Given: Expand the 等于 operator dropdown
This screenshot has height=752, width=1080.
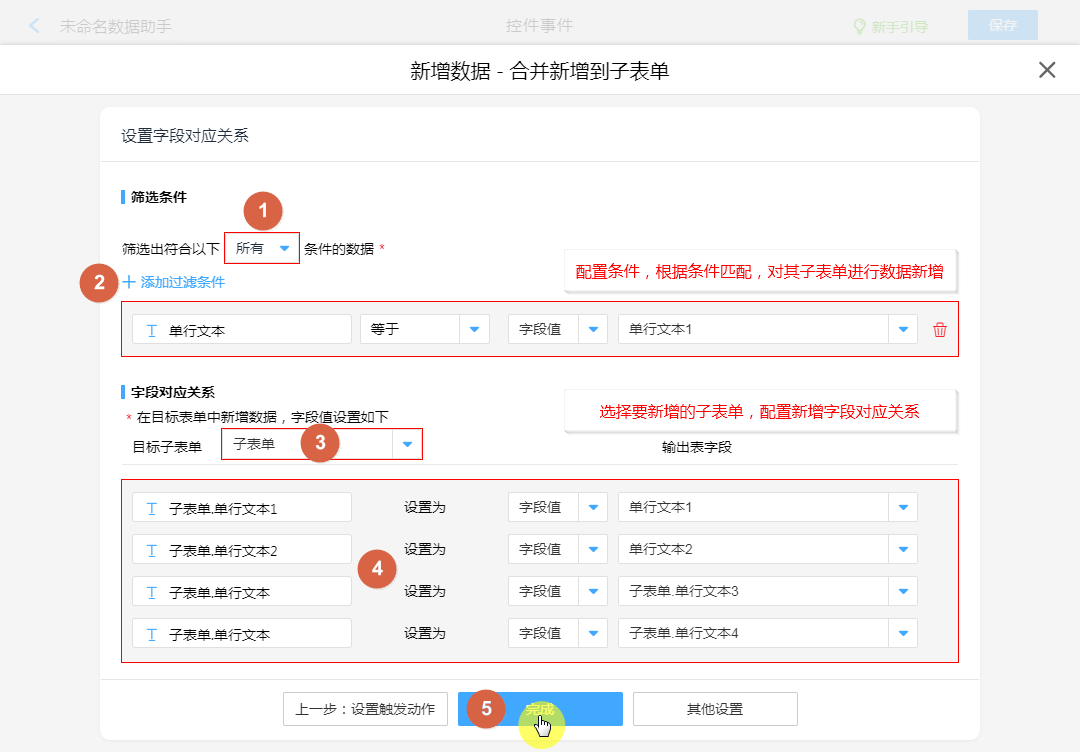Looking at the screenshot, I should (x=474, y=329).
